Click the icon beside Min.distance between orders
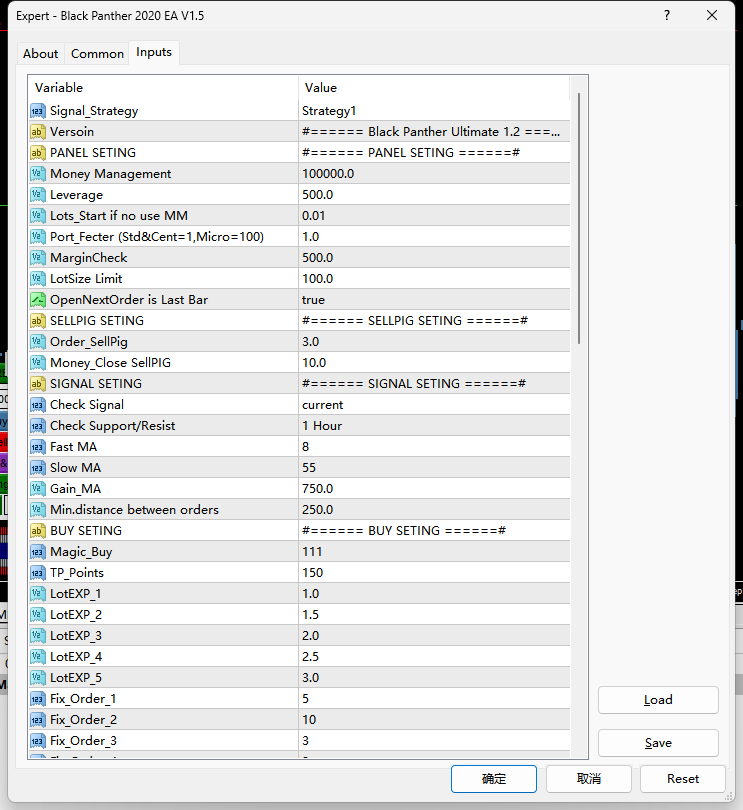Image resolution: width=743 pixels, height=810 pixels. (37, 510)
